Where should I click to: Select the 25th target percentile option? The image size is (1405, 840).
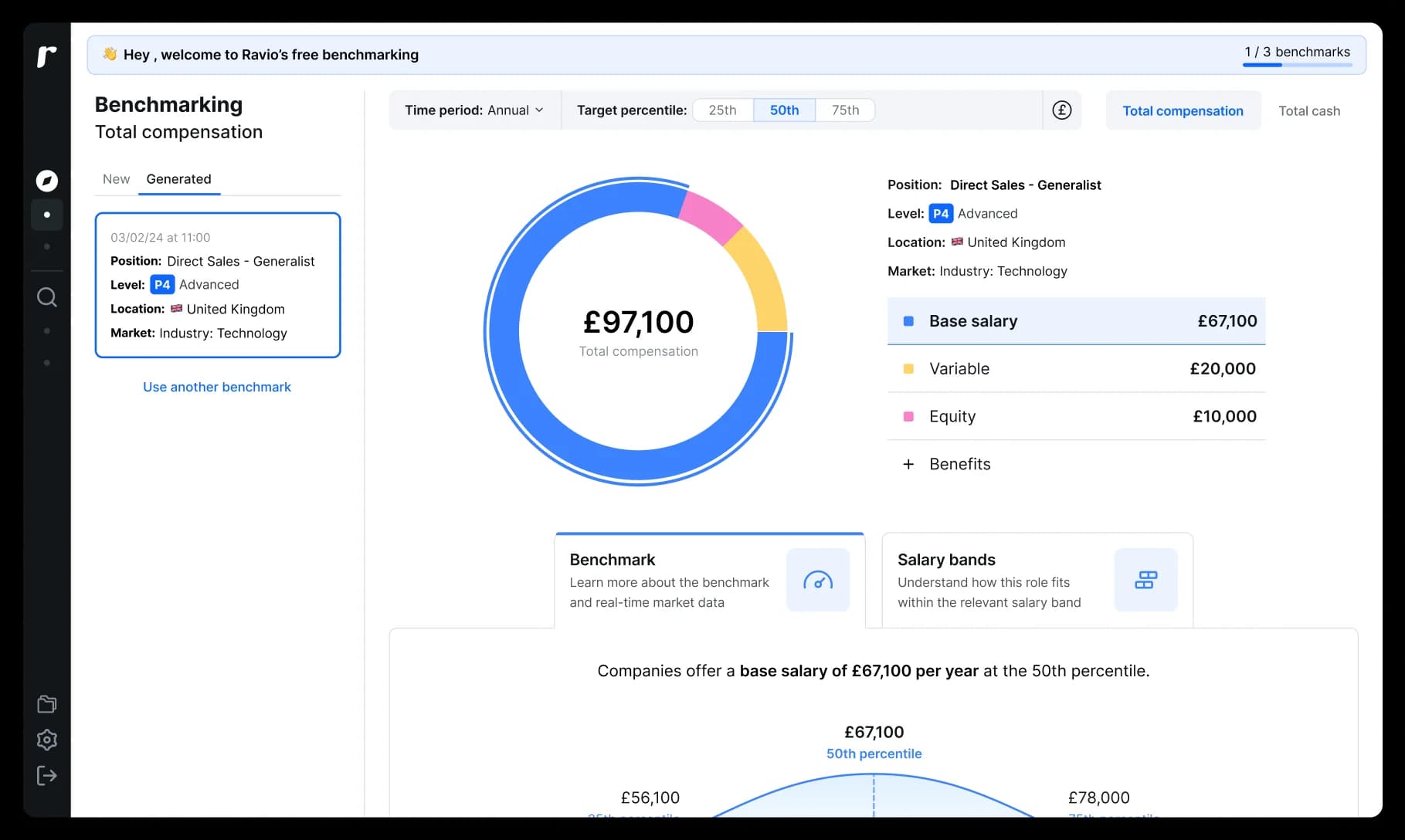click(x=721, y=110)
